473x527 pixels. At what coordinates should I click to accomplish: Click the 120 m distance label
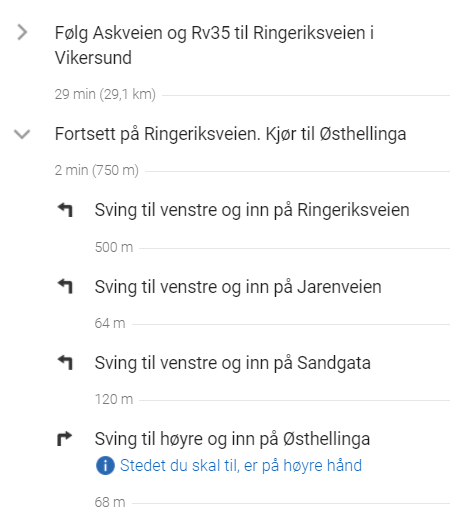coord(114,399)
